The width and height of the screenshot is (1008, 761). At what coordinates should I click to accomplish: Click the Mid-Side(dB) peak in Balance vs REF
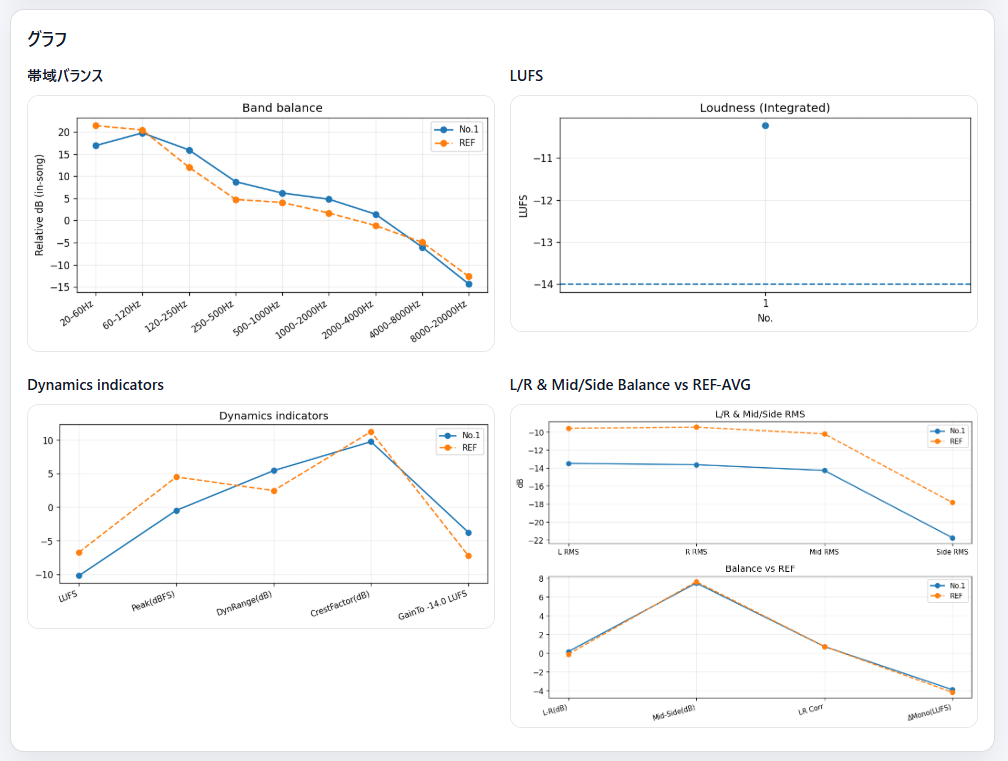[x=696, y=582]
